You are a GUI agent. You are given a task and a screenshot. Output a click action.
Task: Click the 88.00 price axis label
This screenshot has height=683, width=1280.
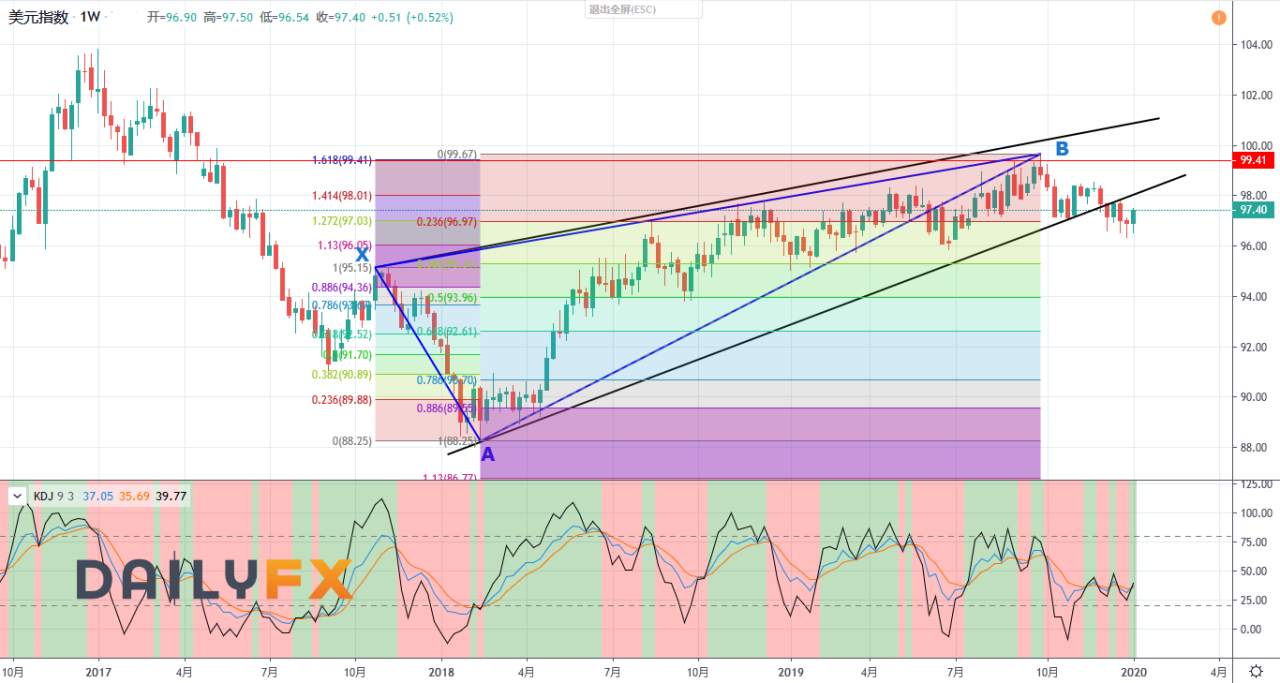coord(1255,447)
